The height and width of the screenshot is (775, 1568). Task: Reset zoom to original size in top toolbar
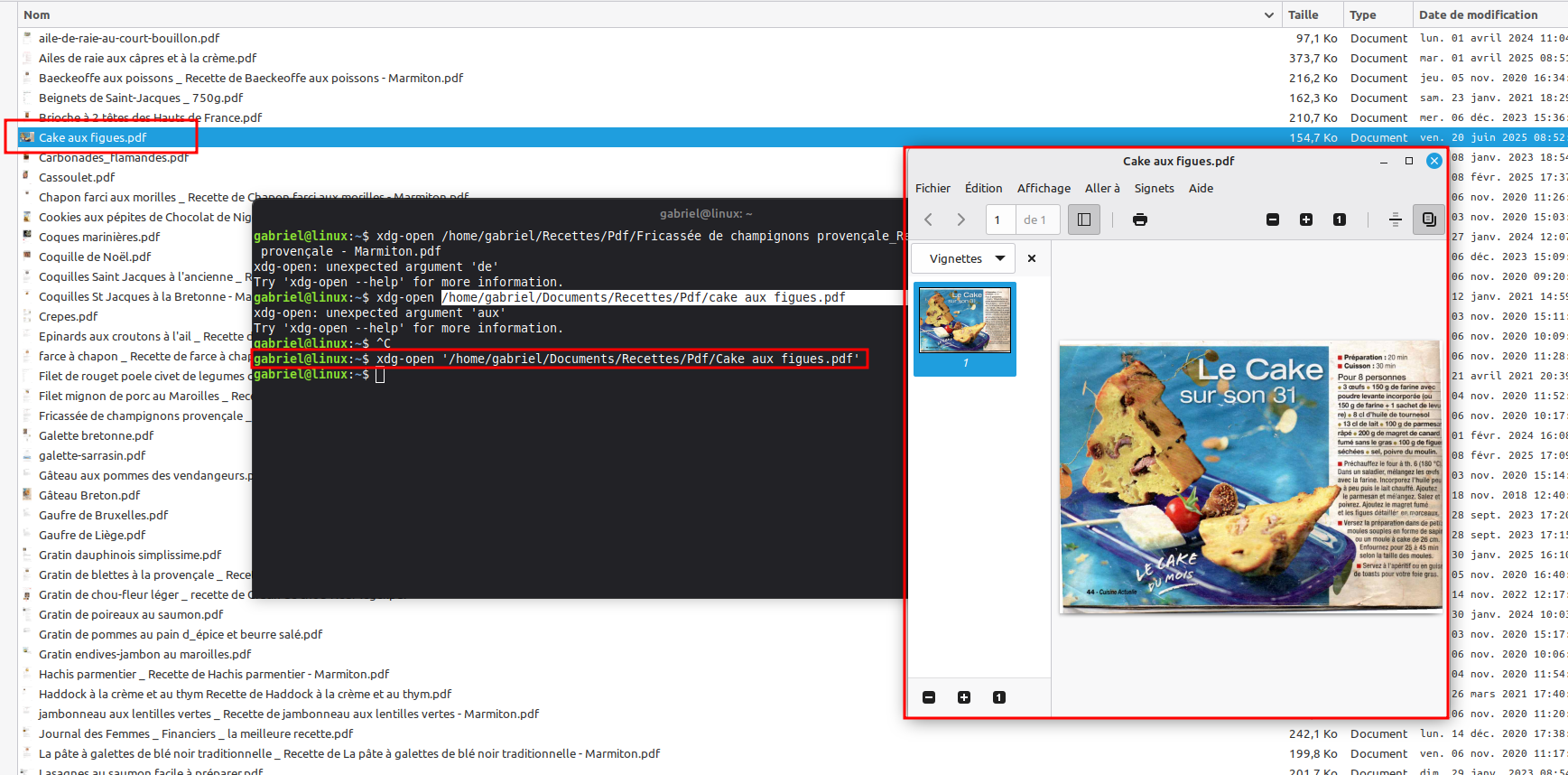coord(1340,219)
